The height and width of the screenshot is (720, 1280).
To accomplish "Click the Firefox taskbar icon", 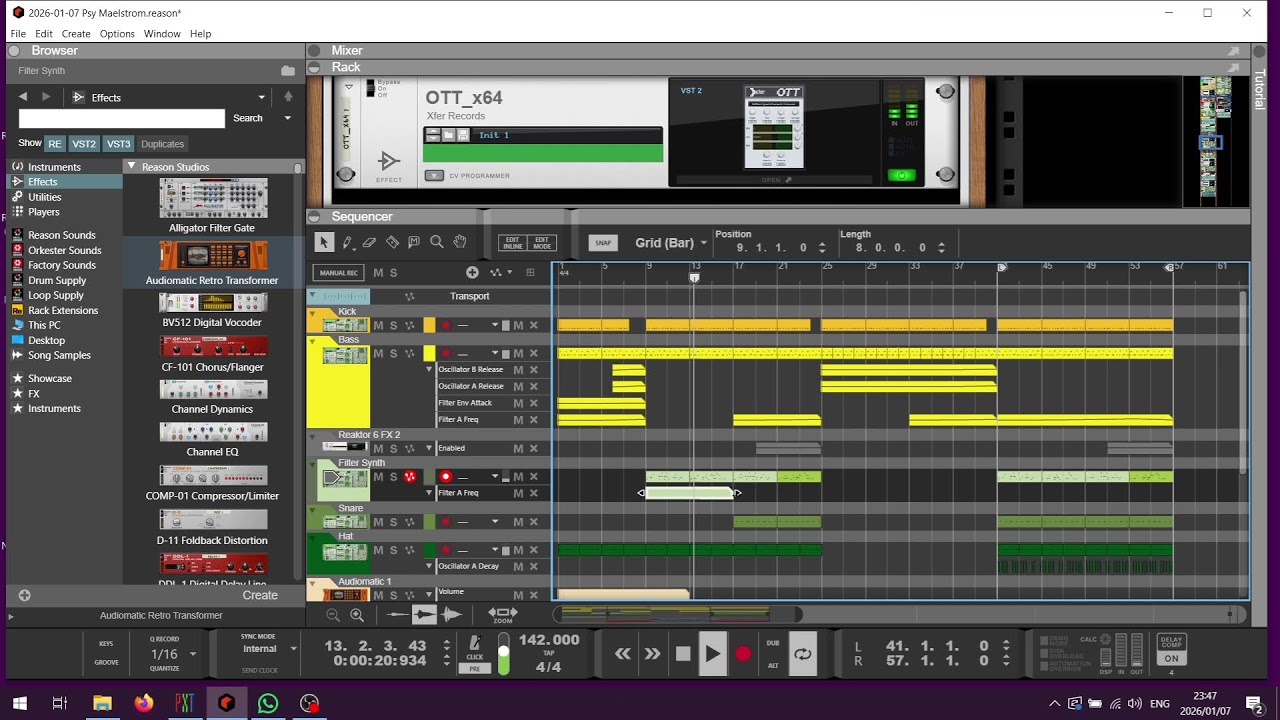I will [143, 703].
